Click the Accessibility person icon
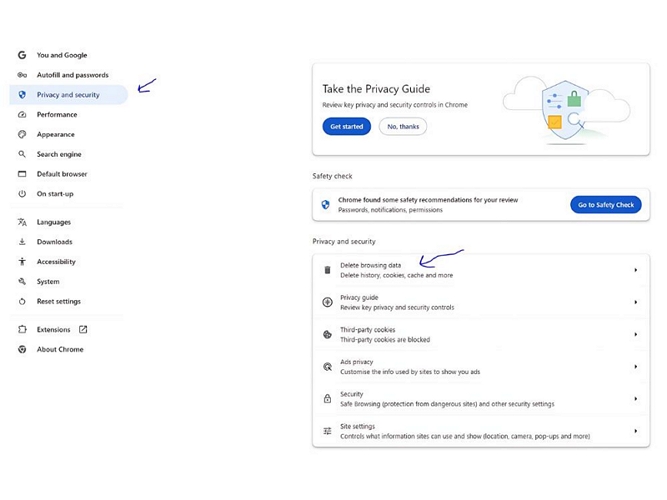Screen dimensions: 667x500 [22, 262]
